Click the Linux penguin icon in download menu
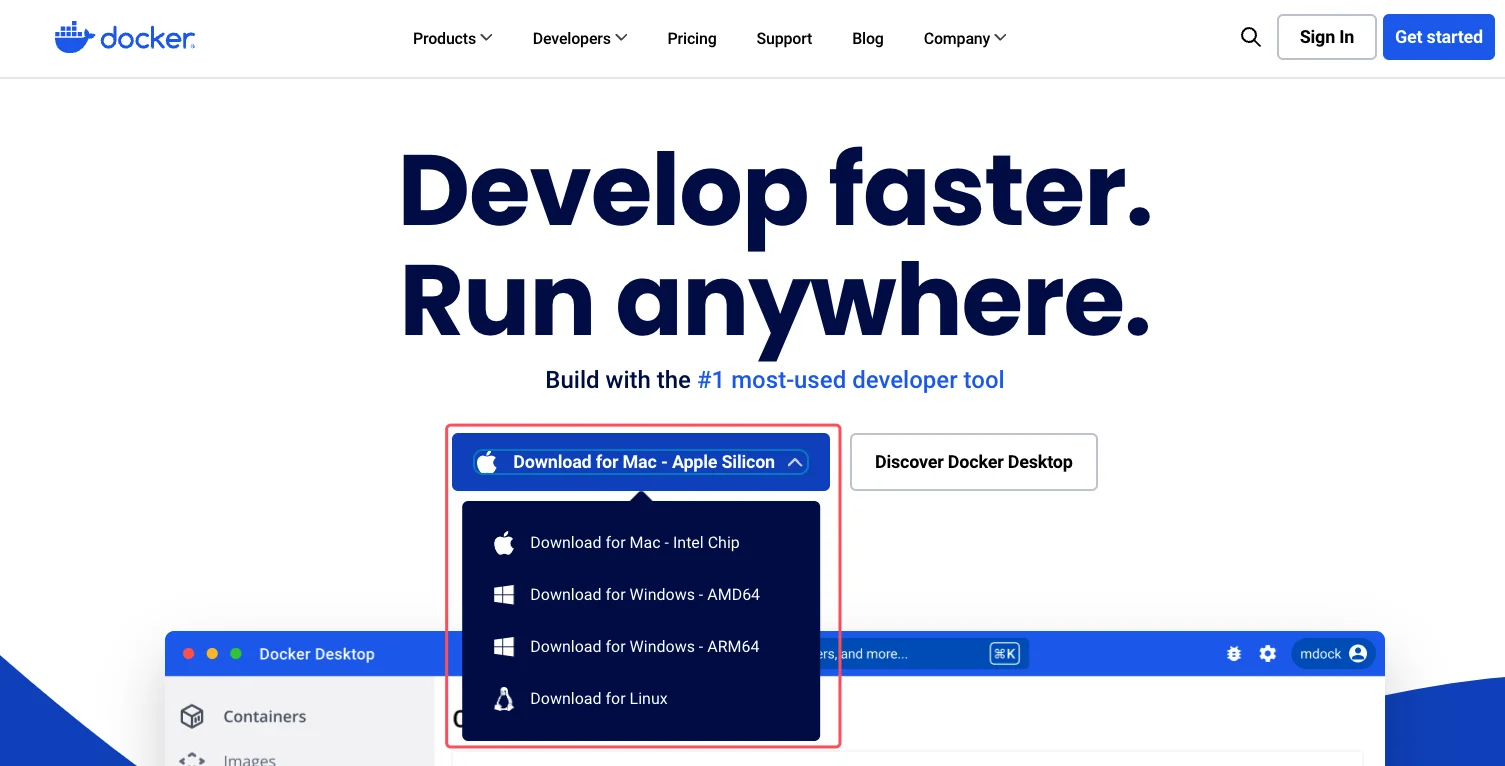 coord(504,698)
